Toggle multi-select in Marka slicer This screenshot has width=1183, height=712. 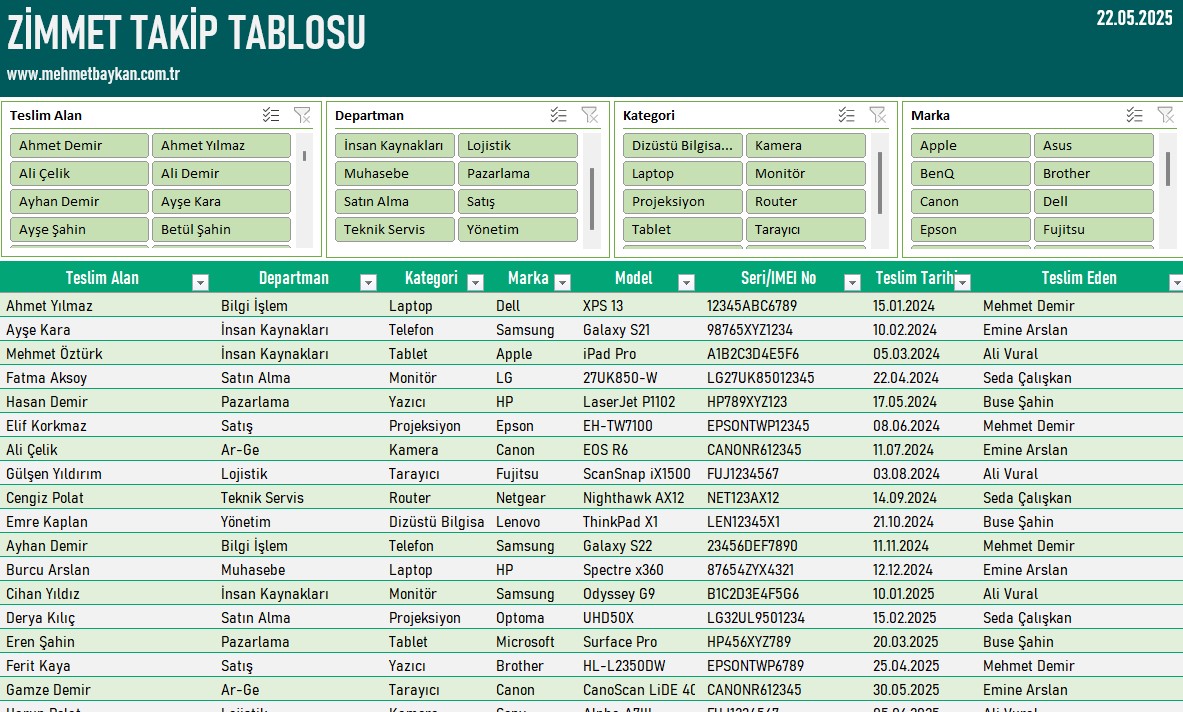pyautogui.click(x=1135, y=115)
